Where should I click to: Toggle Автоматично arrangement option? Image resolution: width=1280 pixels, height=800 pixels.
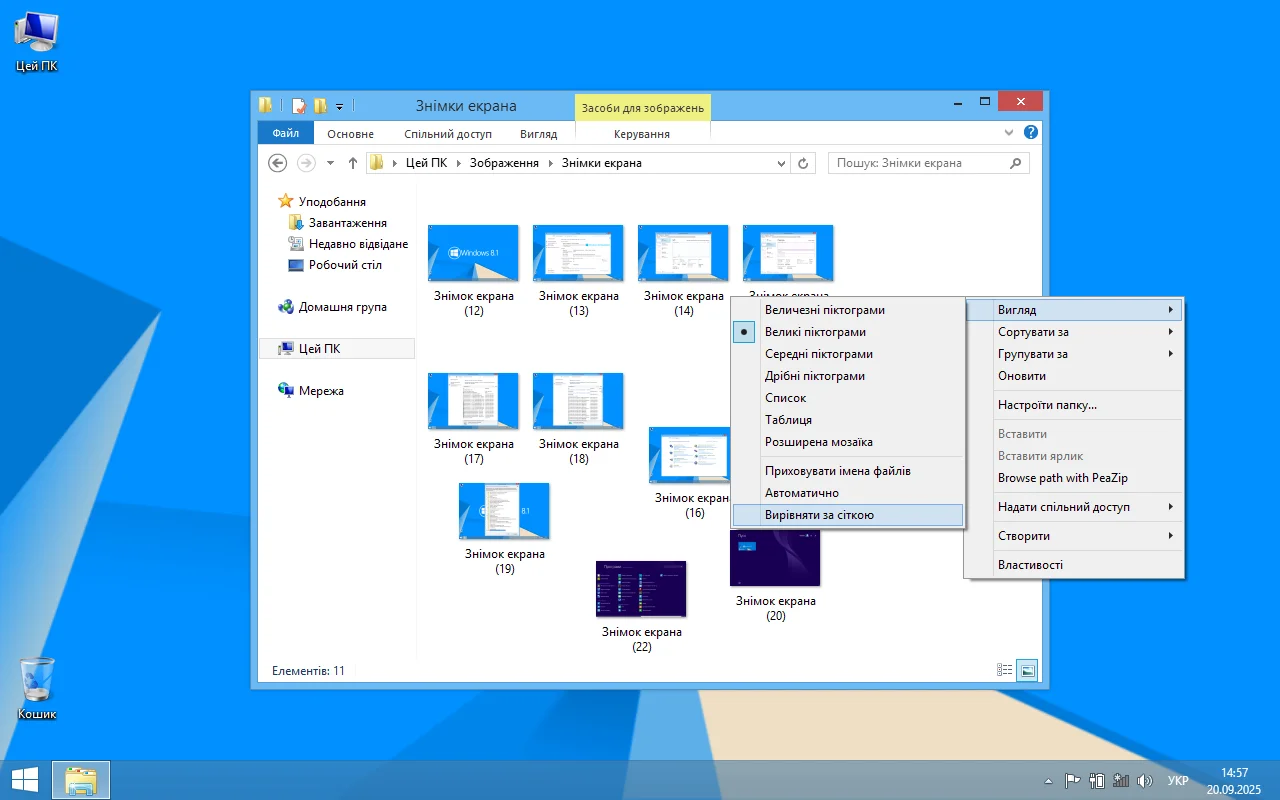[801, 493]
